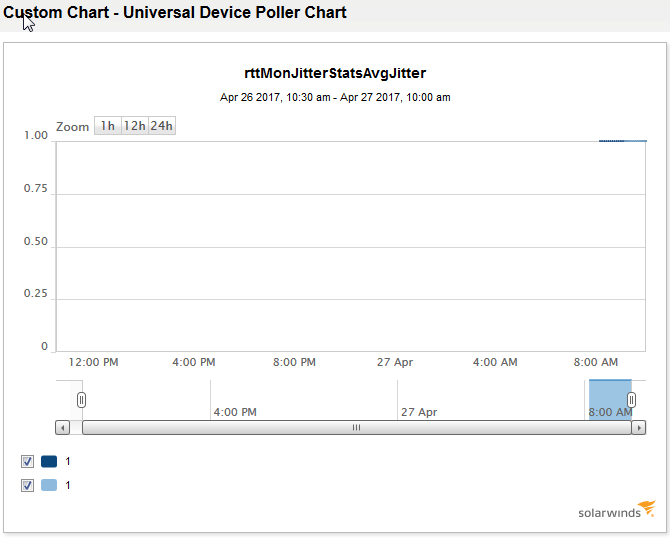This screenshot has height=538, width=670.
Task: Click the light blue legend color swatch
Action: coord(49,485)
